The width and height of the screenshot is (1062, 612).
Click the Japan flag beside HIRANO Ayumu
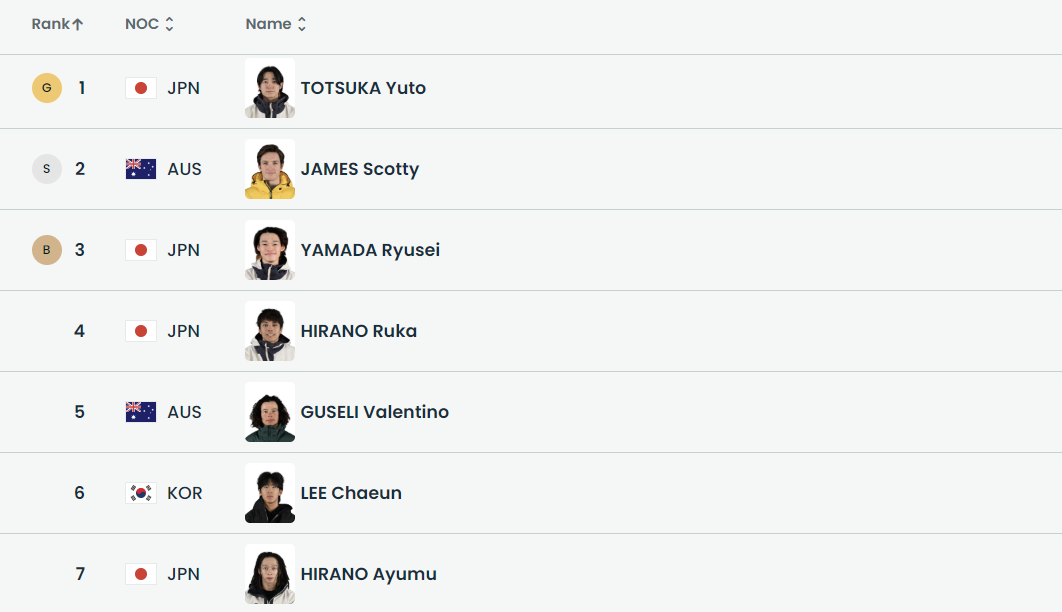tap(141, 574)
